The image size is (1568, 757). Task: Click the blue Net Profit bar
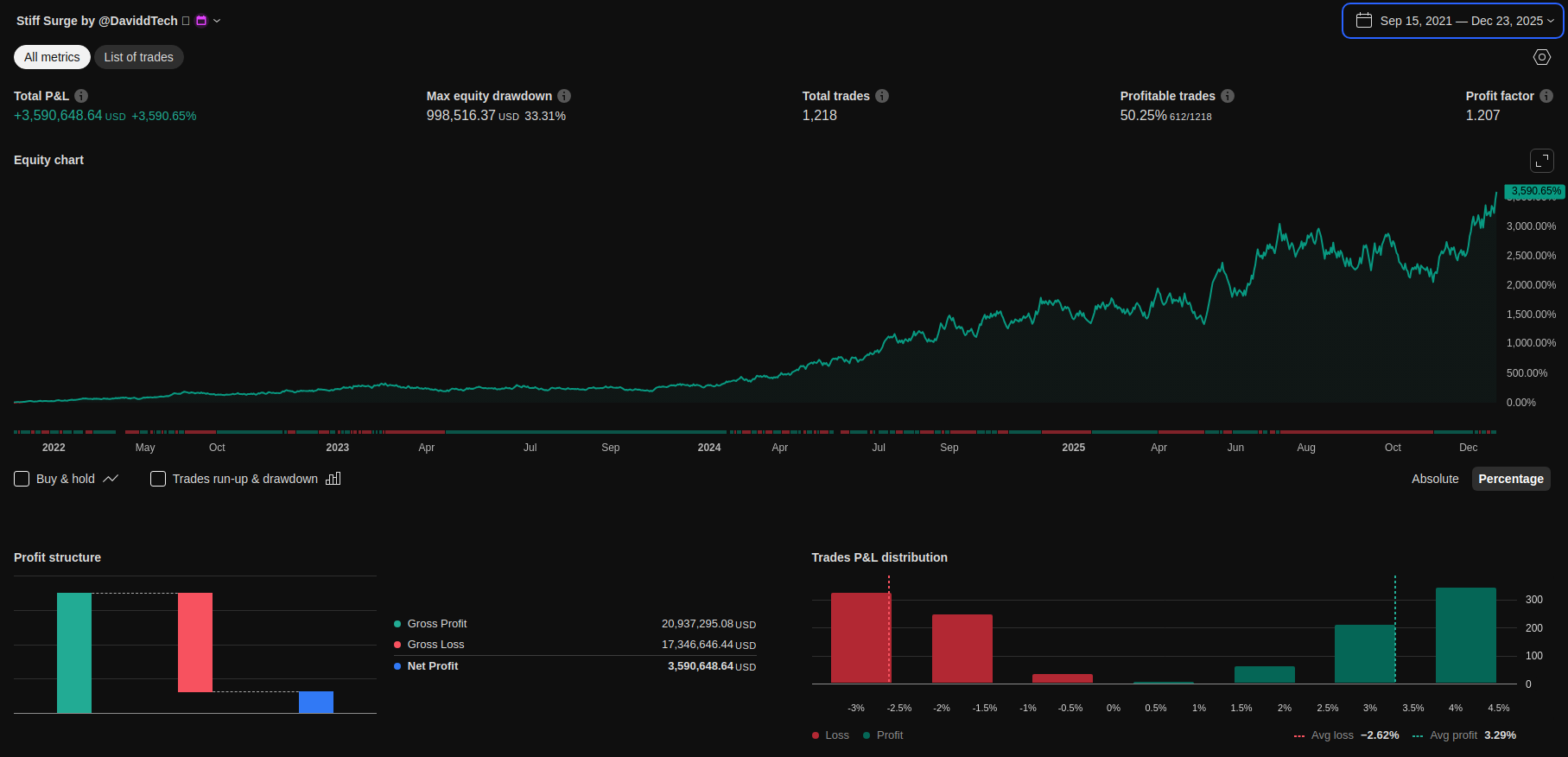(x=316, y=702)
